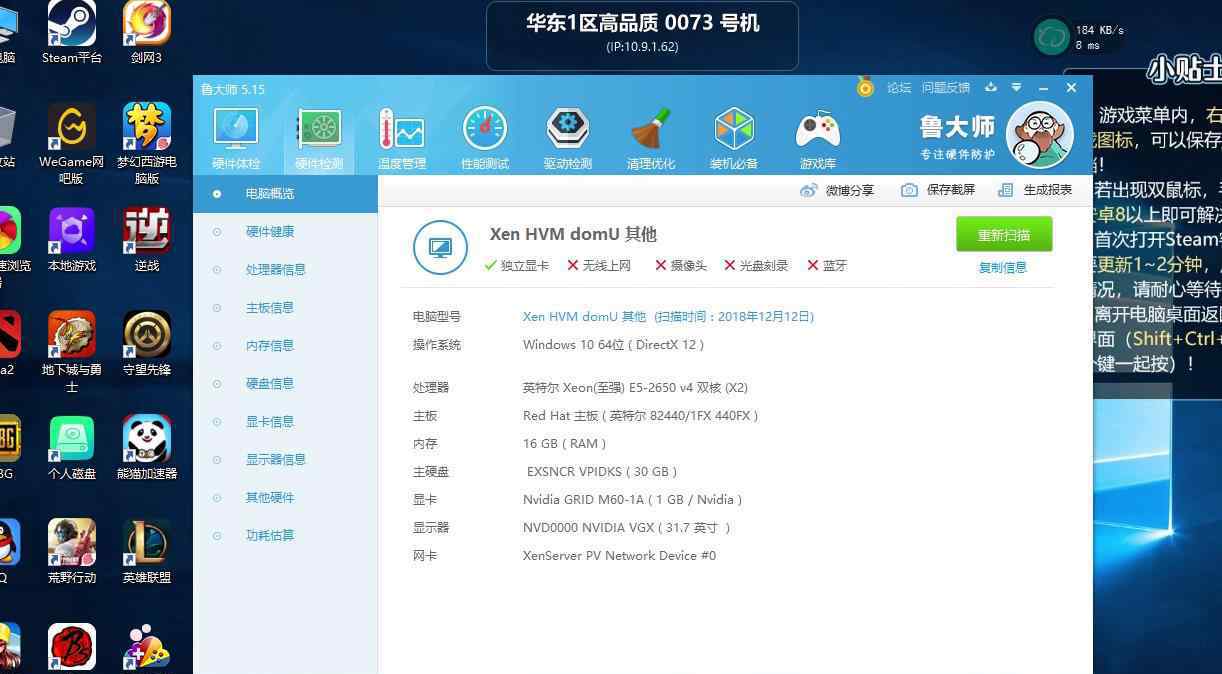
Task: Open the title bar dropdown arrow menu
Action: (x=1016, y=88)
